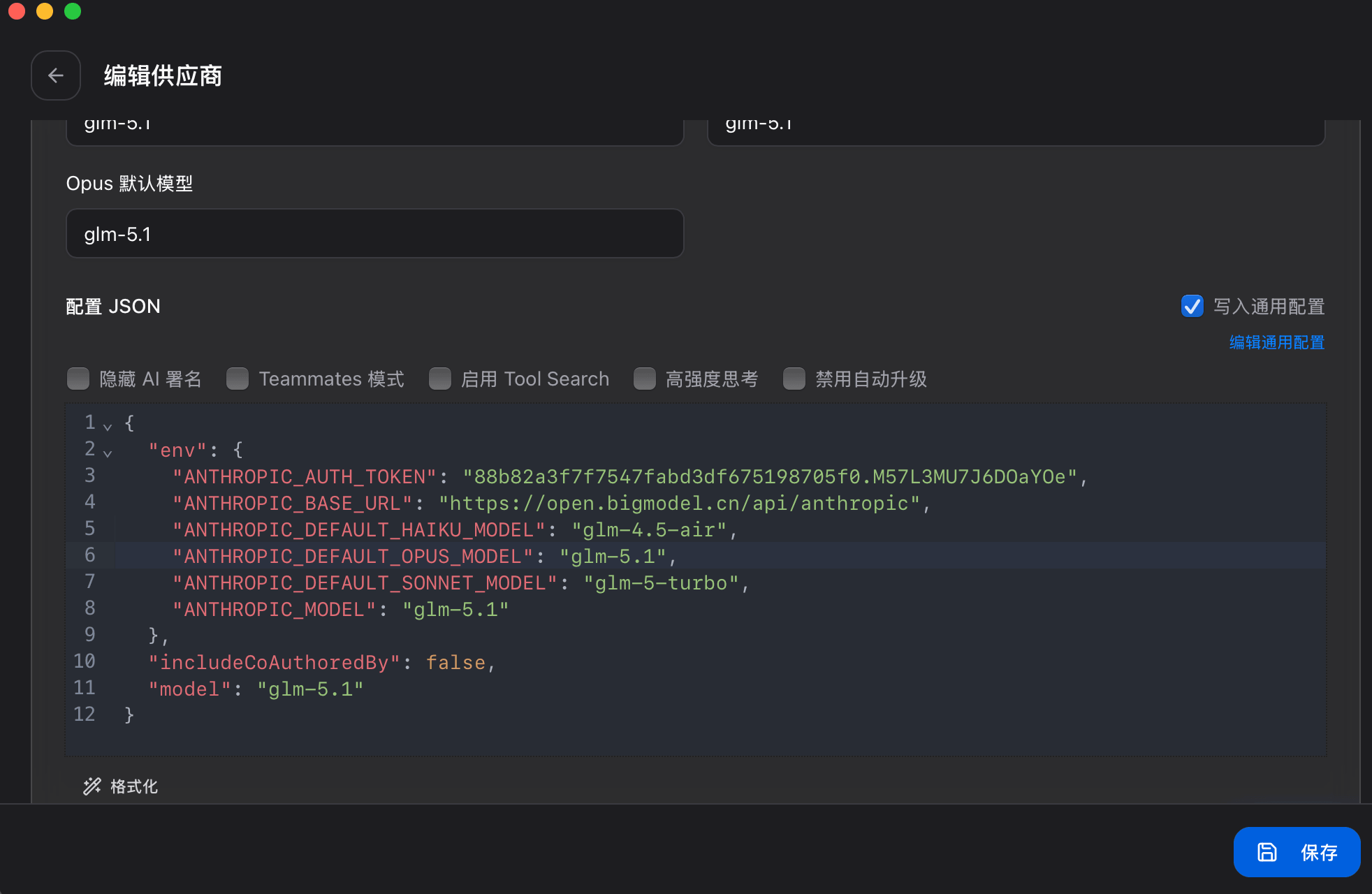Screen dimensions: 1372x894
Task: Enable the 禁用自动升级 checkbox
Action: click(x=794, y=379)
